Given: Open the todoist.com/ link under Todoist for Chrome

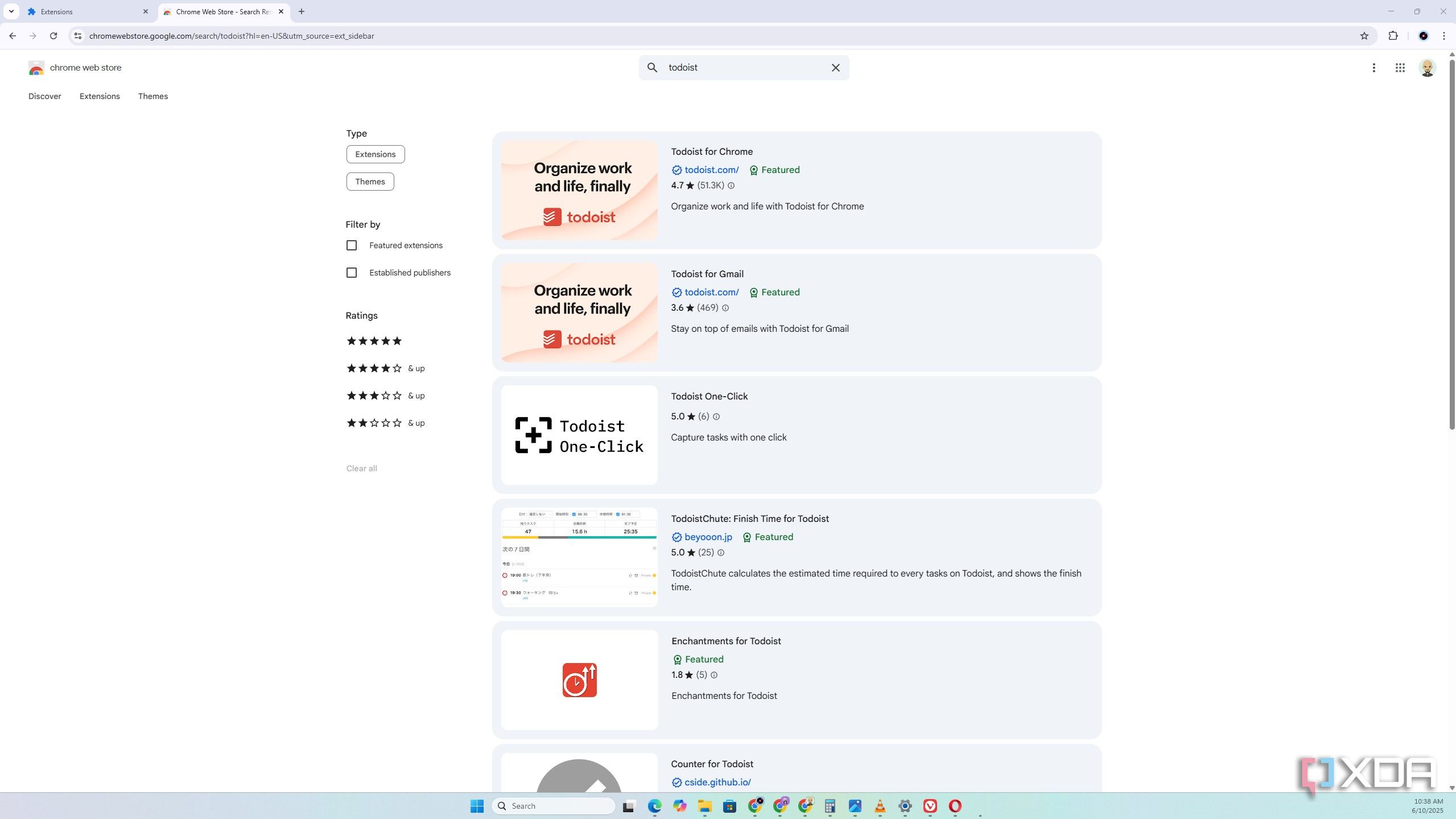Looking at the screenshot, I should 711,170.
